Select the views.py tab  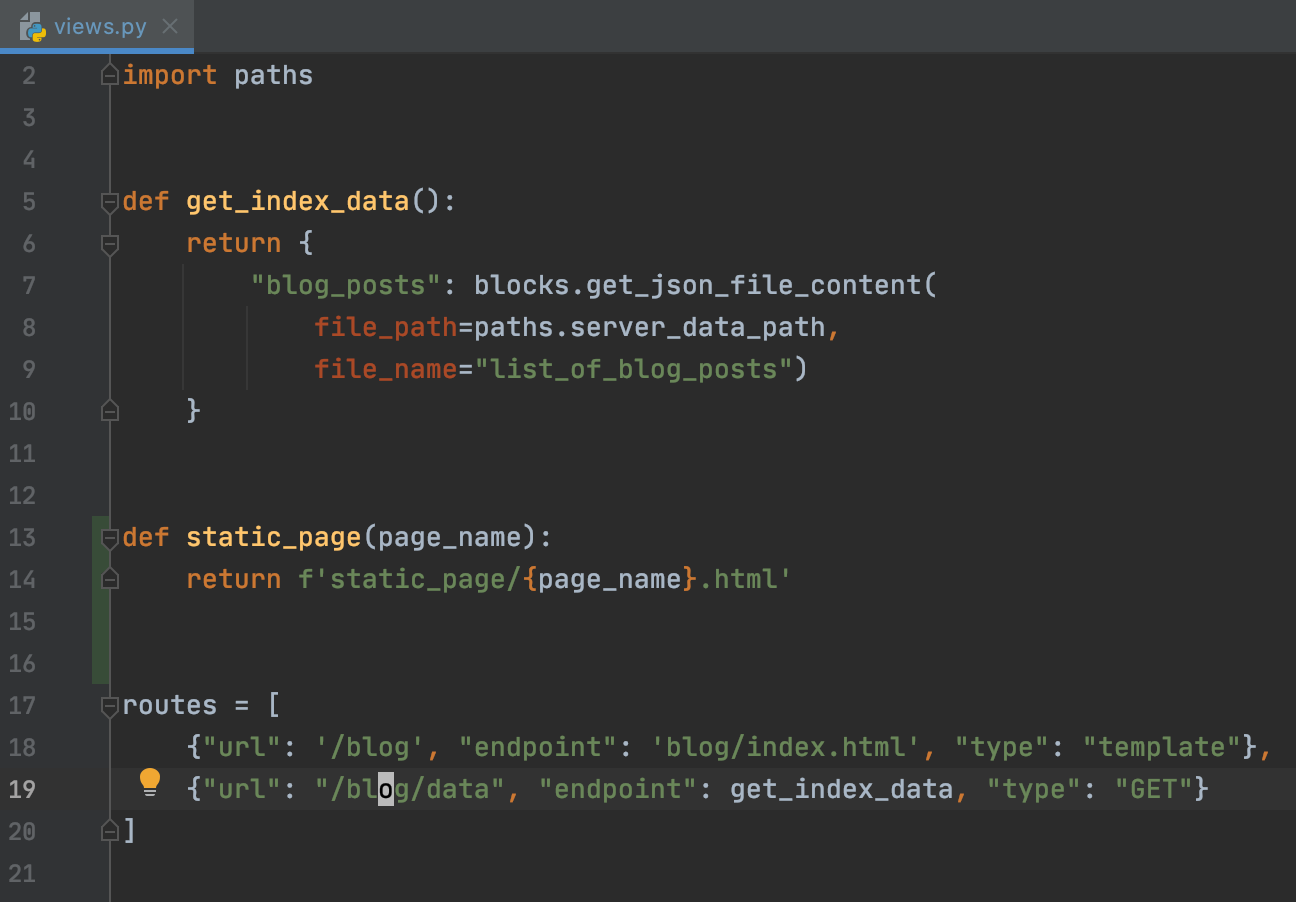click(100, 27)
